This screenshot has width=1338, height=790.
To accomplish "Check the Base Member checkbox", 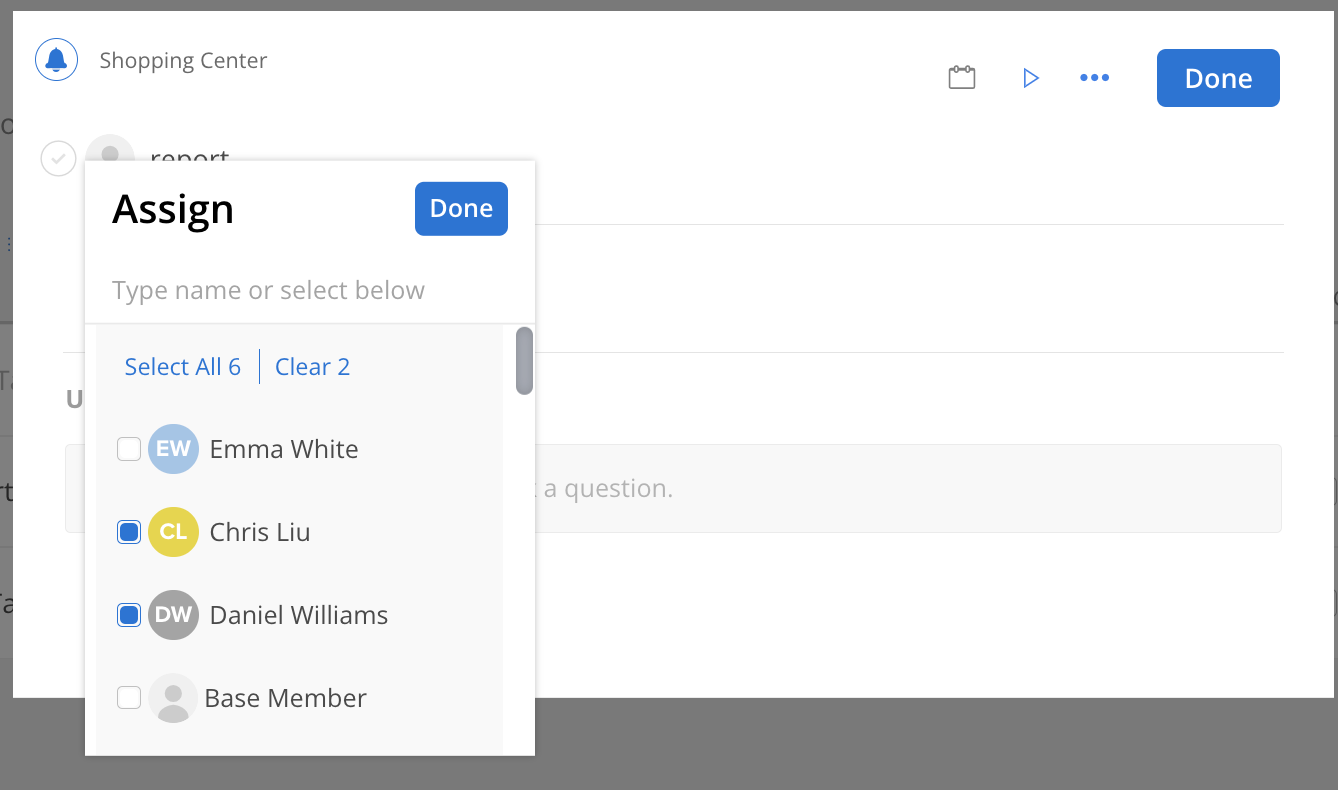I will 128,697.
